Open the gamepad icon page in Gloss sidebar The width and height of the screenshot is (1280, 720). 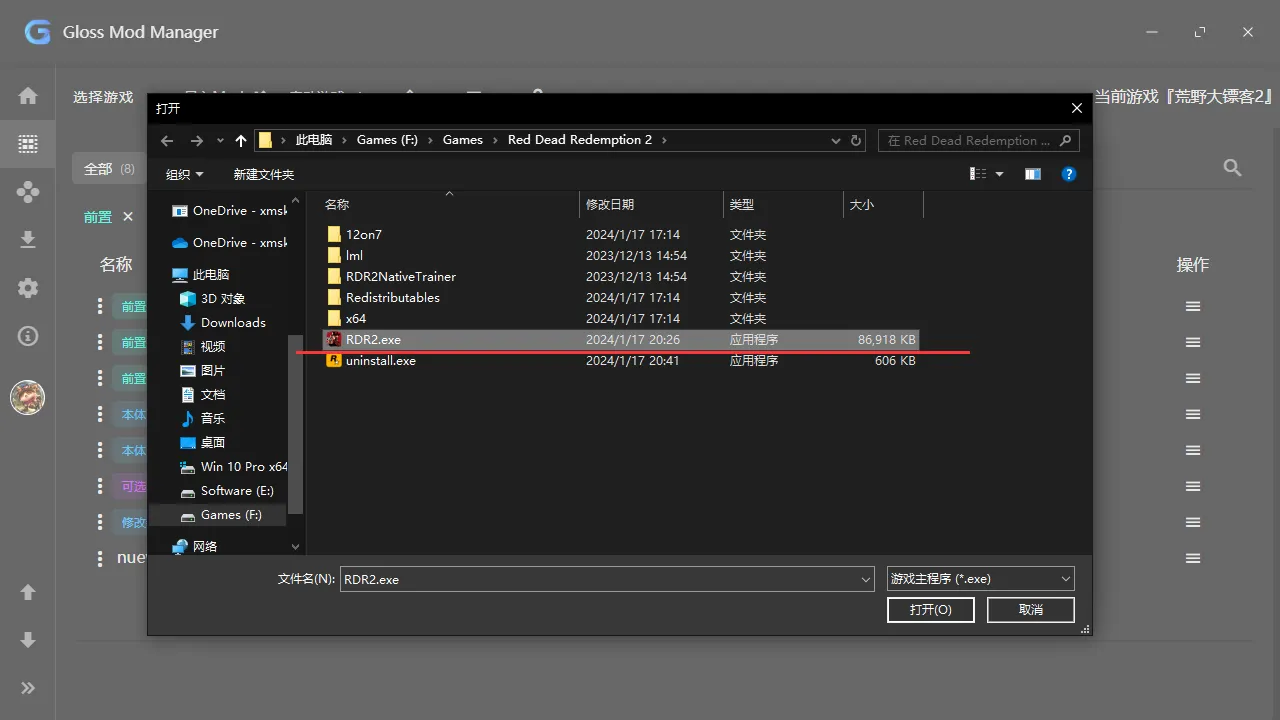pos(28,192)
